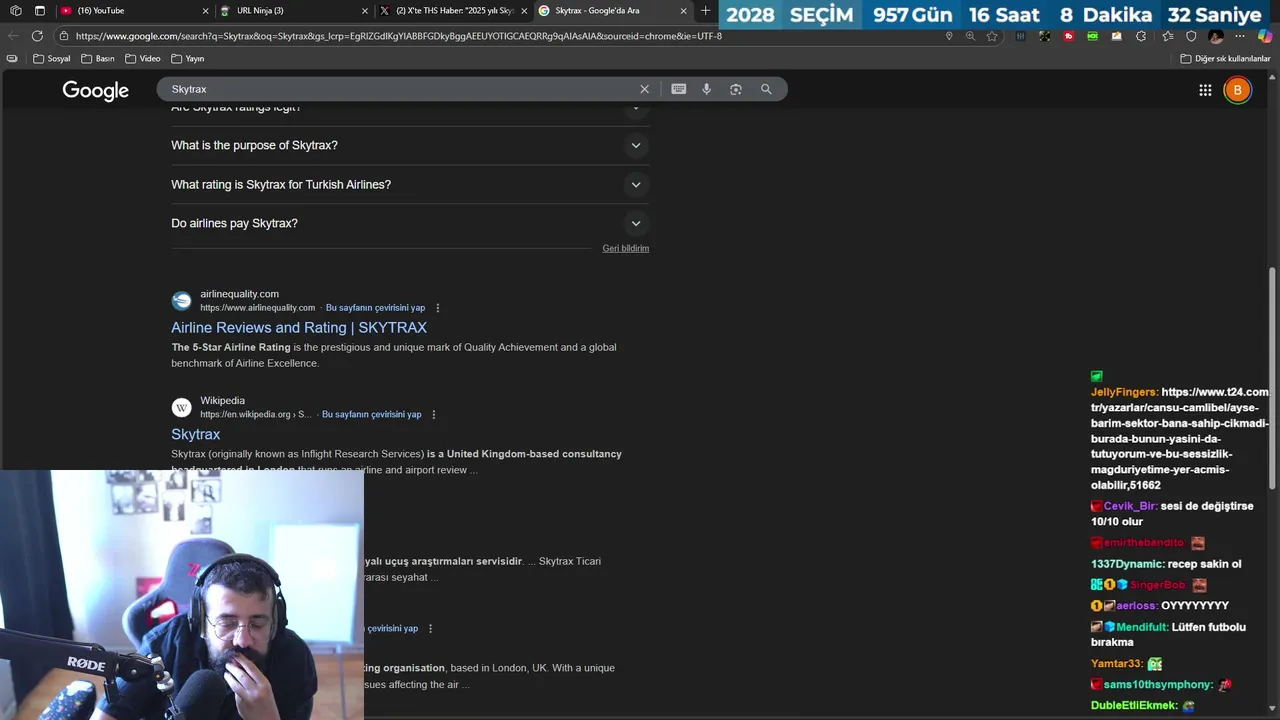Click the "Geri bildirim" link

pos(626,248)
